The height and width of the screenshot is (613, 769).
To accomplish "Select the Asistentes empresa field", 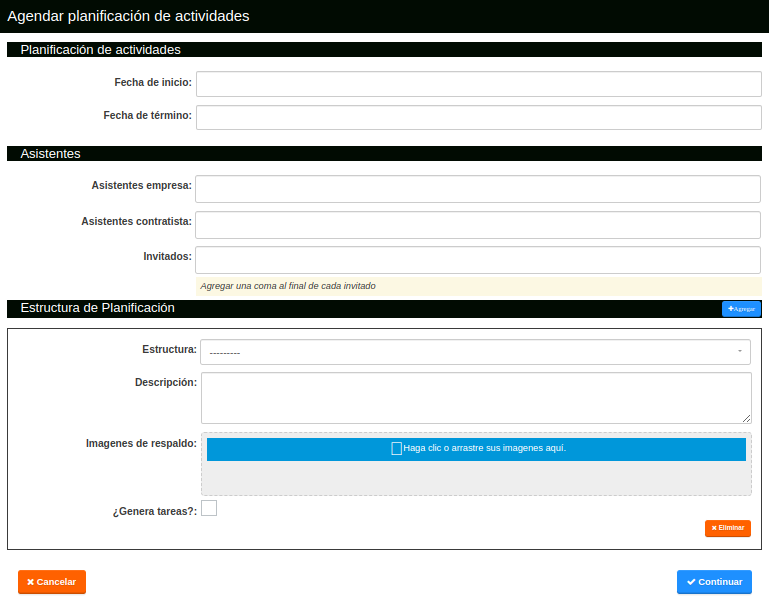I will 478,189.
